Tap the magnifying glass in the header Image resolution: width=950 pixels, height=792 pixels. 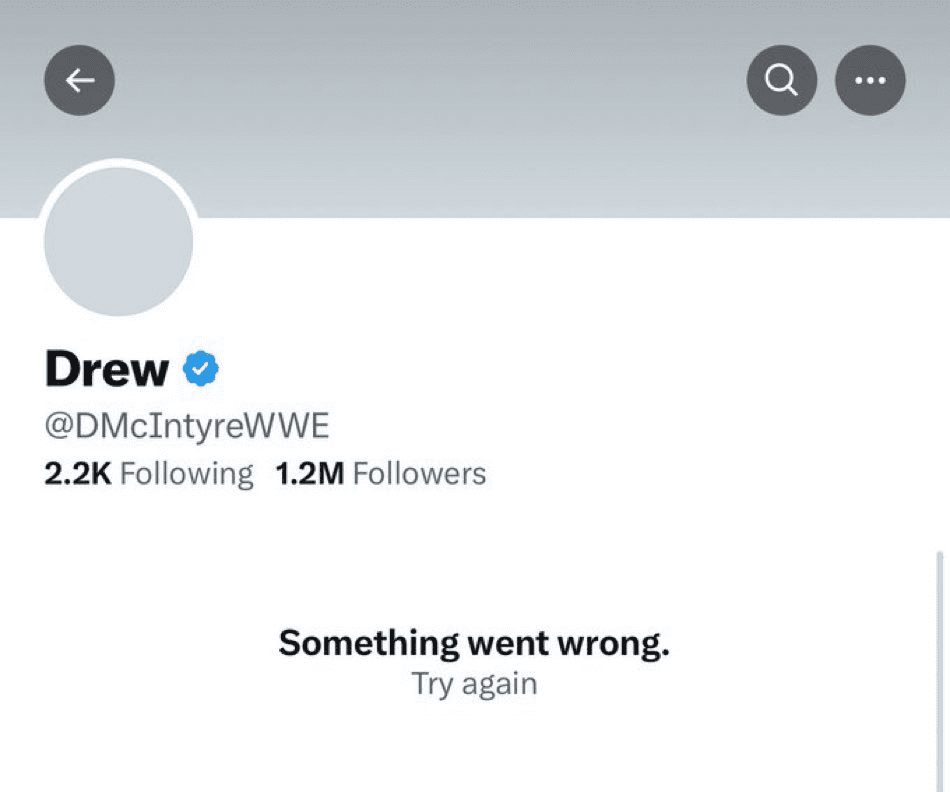(x=781, y=80)
